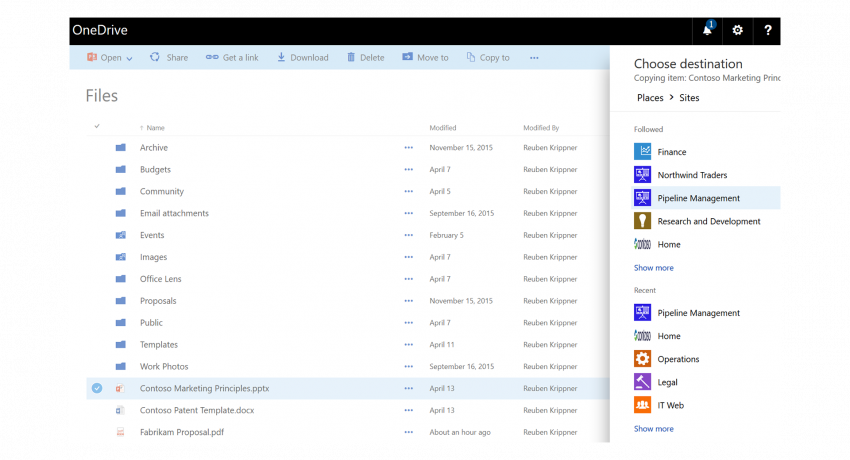Click the PowerPoint icon of Contoso Marketing Principles
Screen dimensions: 850x460
[x=120, y=388]
